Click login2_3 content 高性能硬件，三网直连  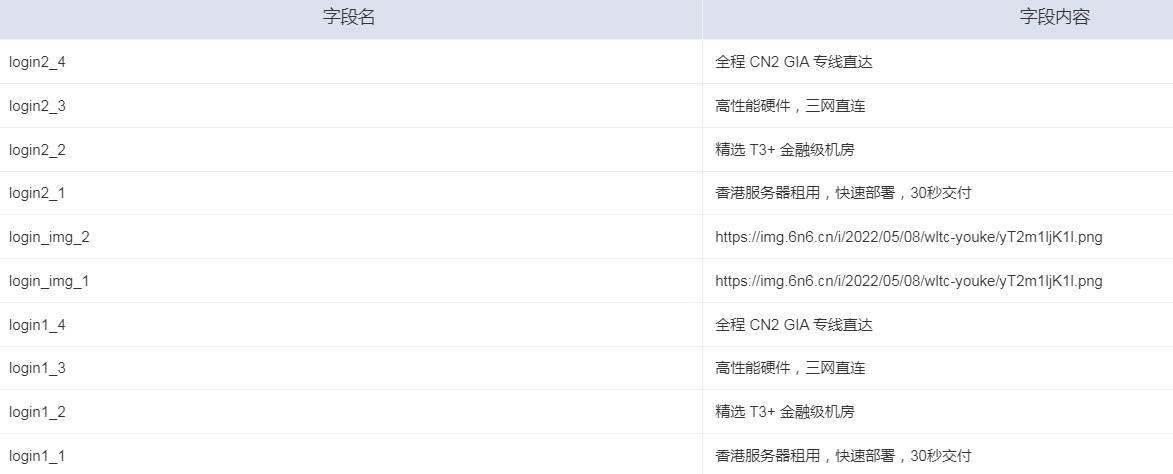pos(790,106)
